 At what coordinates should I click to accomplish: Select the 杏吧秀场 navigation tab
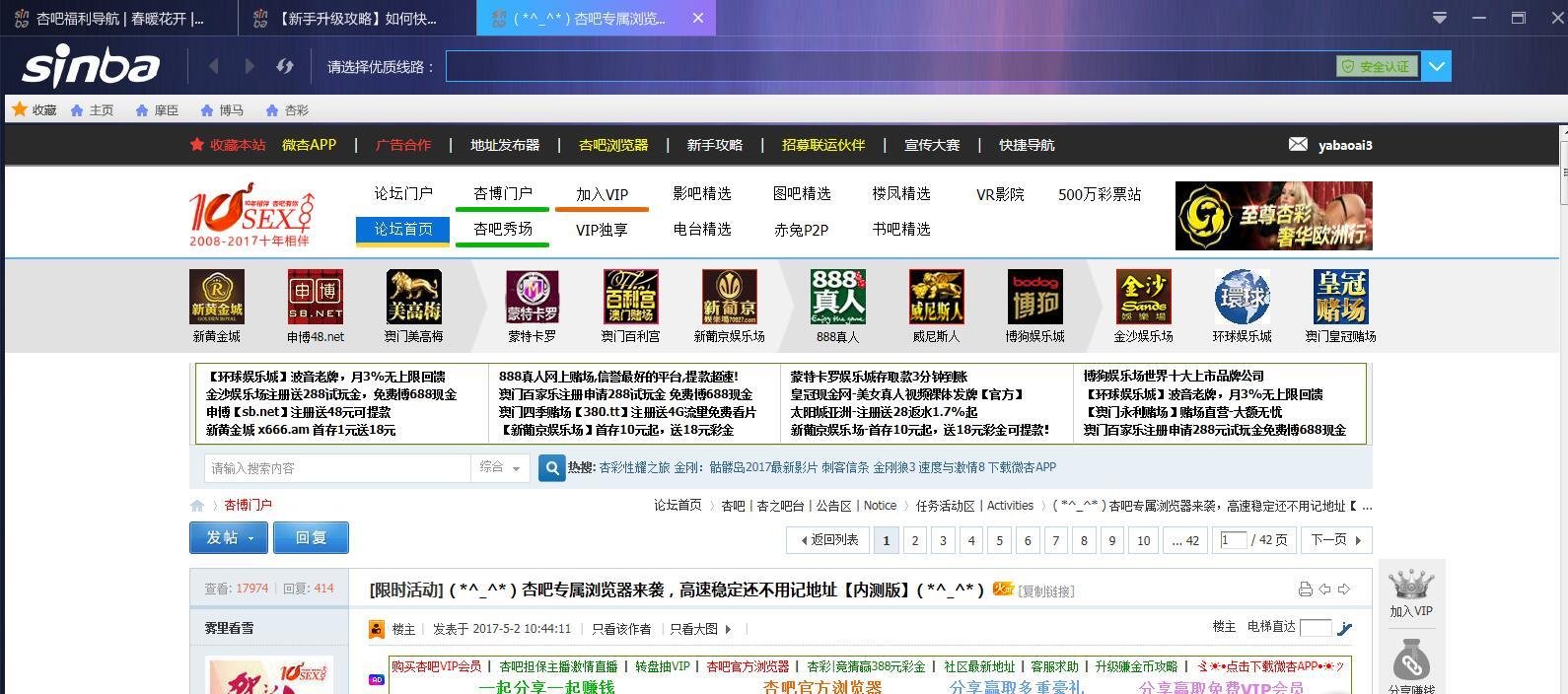point(503,229)
